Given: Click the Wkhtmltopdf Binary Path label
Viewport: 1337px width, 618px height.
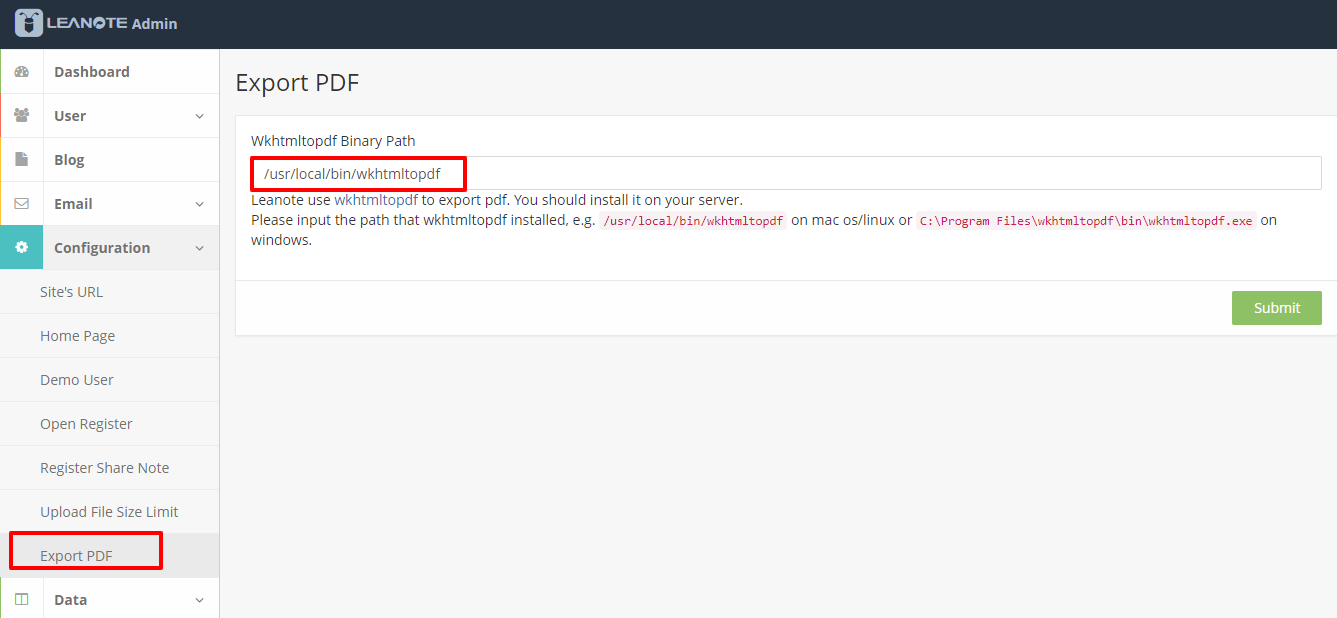Looking at the screenshot, I should click(x=333, y=141).
